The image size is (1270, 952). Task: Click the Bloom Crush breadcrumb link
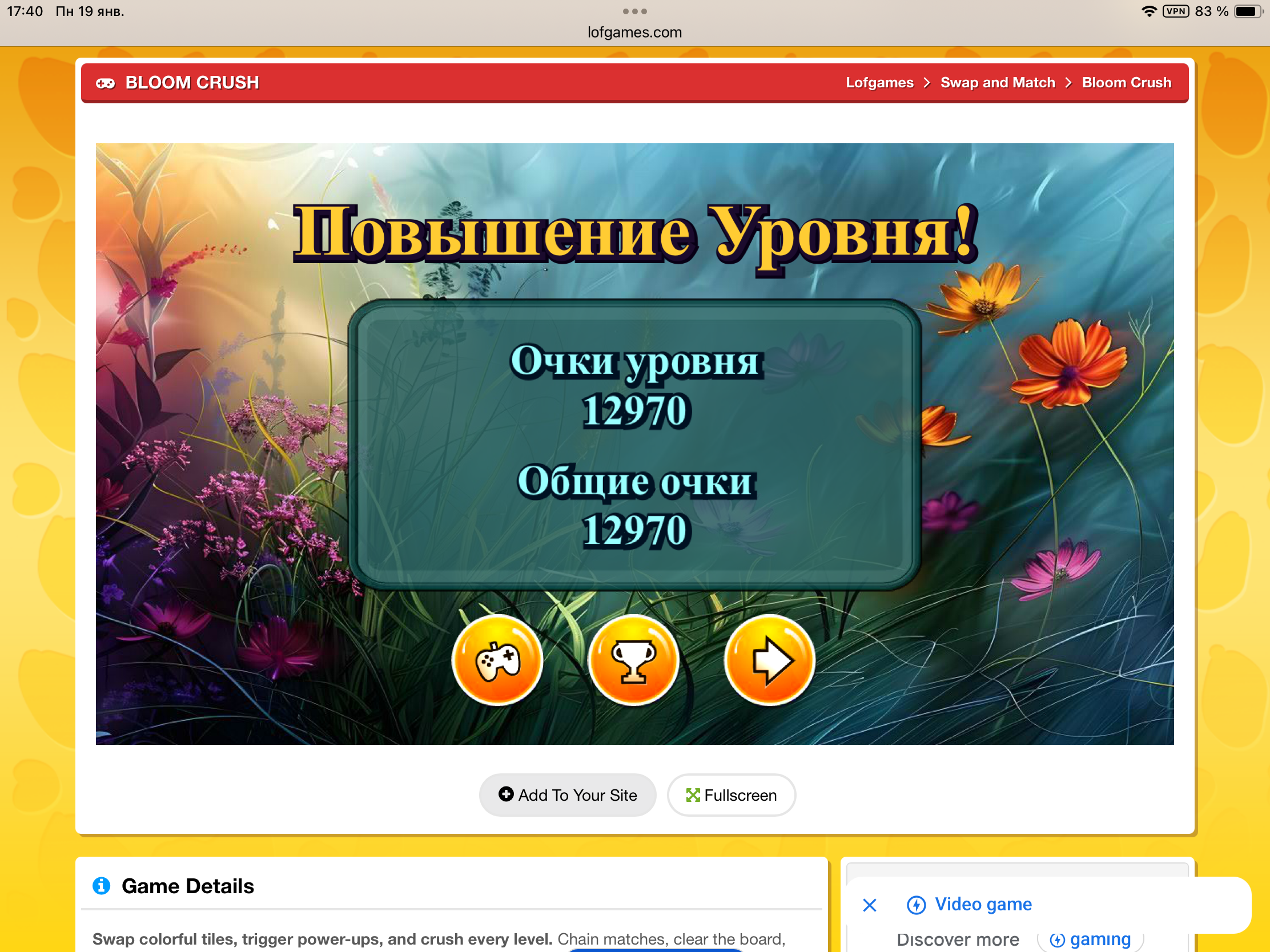pos(1126,83)
